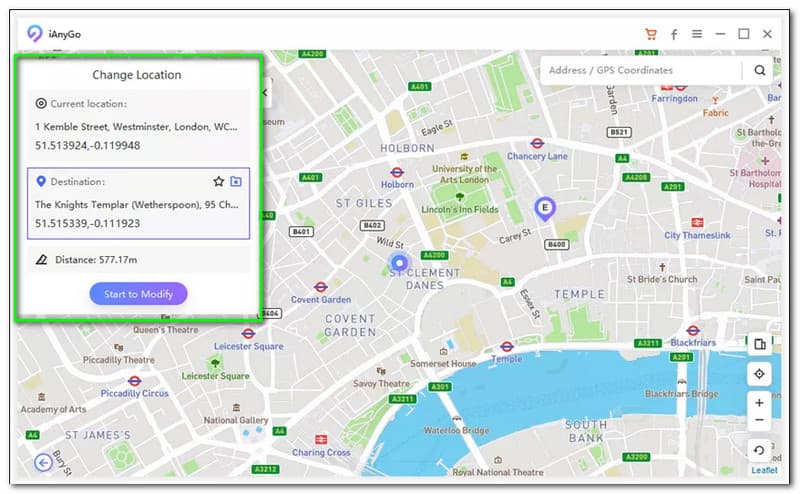The image size is (800, 494).
Task: Click the Blackfriars station icon
Action: (x=693, y=331)
